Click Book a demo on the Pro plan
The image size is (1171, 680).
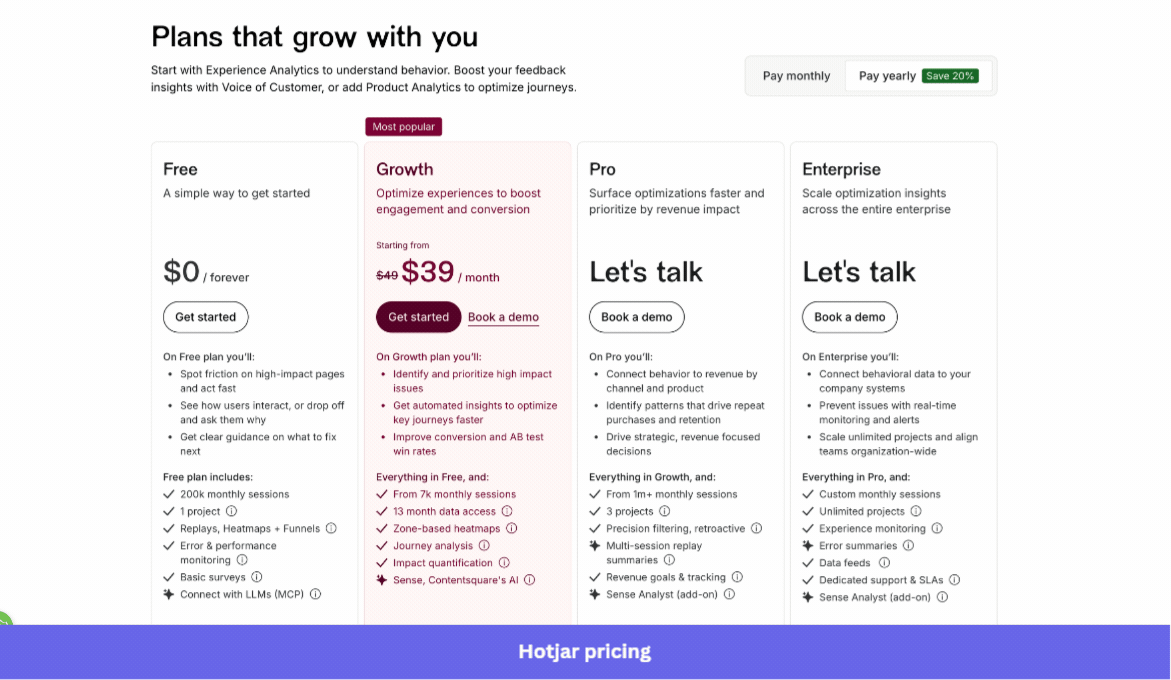[636, 317]
